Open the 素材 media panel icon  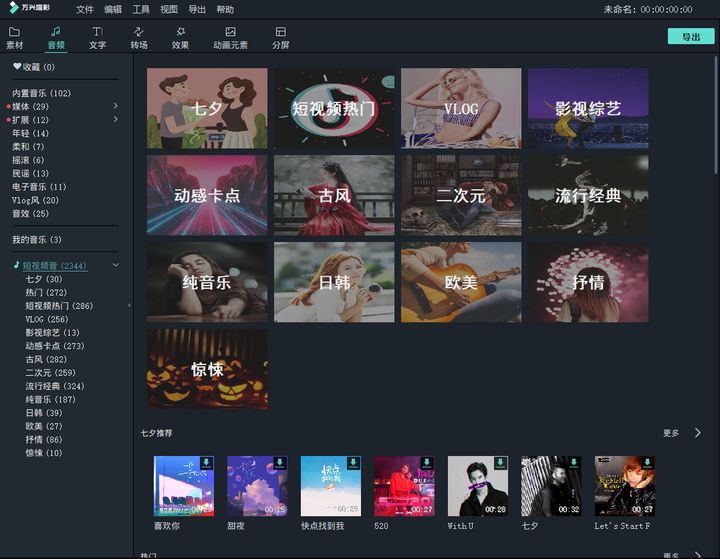point(14,32)
